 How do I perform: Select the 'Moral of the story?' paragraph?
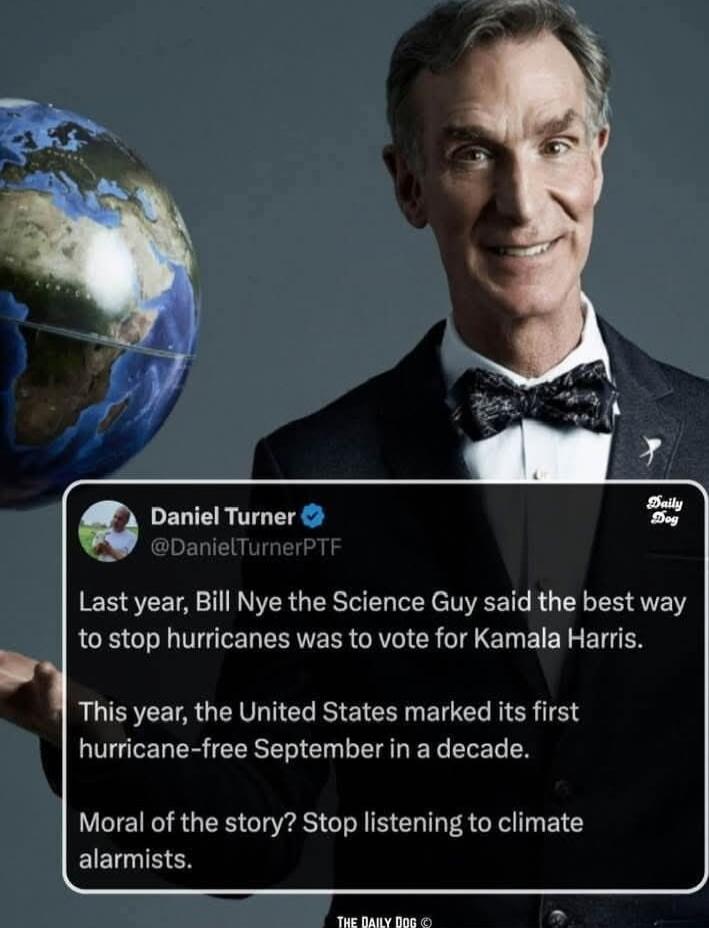point(331,840)
